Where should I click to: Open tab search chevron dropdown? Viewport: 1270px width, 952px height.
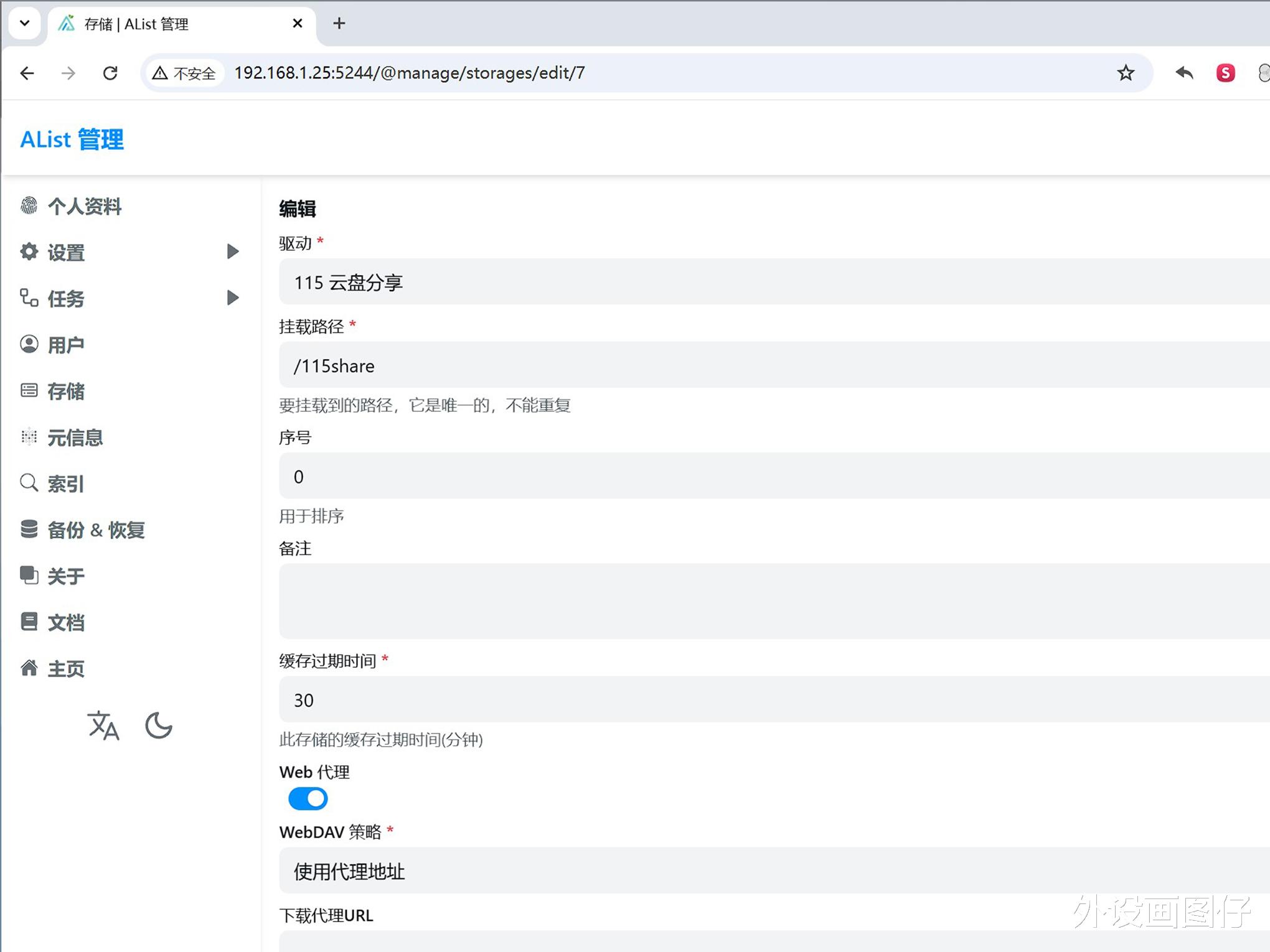25,24
